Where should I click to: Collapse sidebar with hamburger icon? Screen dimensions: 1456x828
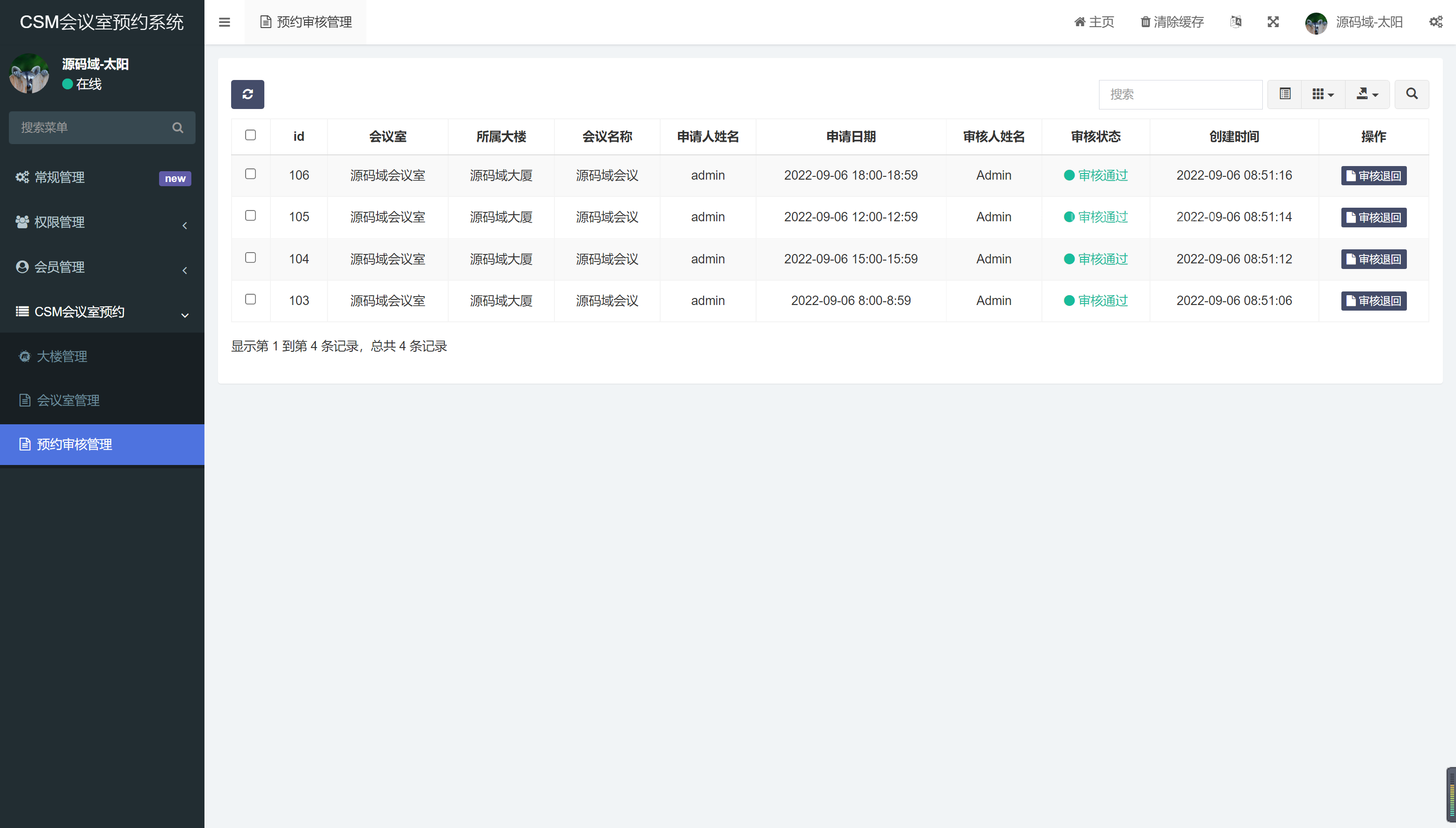tap(224, 22)
